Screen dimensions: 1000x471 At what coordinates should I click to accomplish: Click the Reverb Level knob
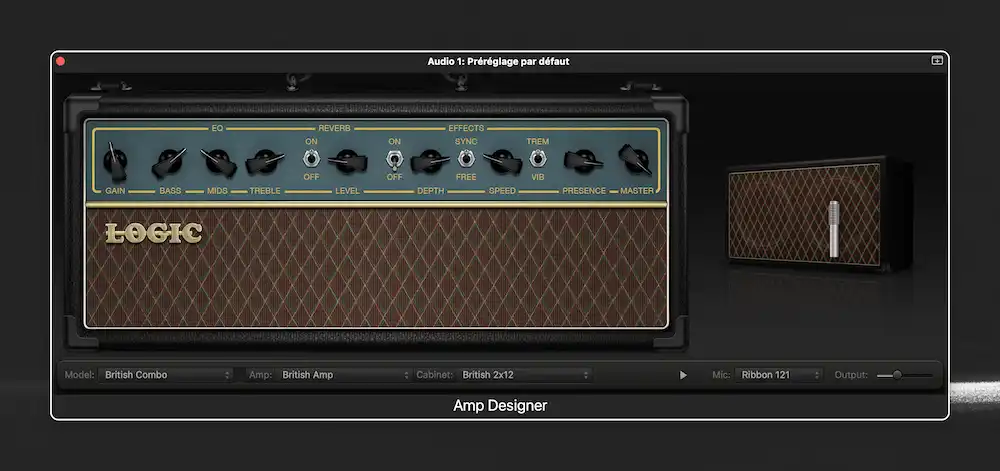[x=347, y=161]
